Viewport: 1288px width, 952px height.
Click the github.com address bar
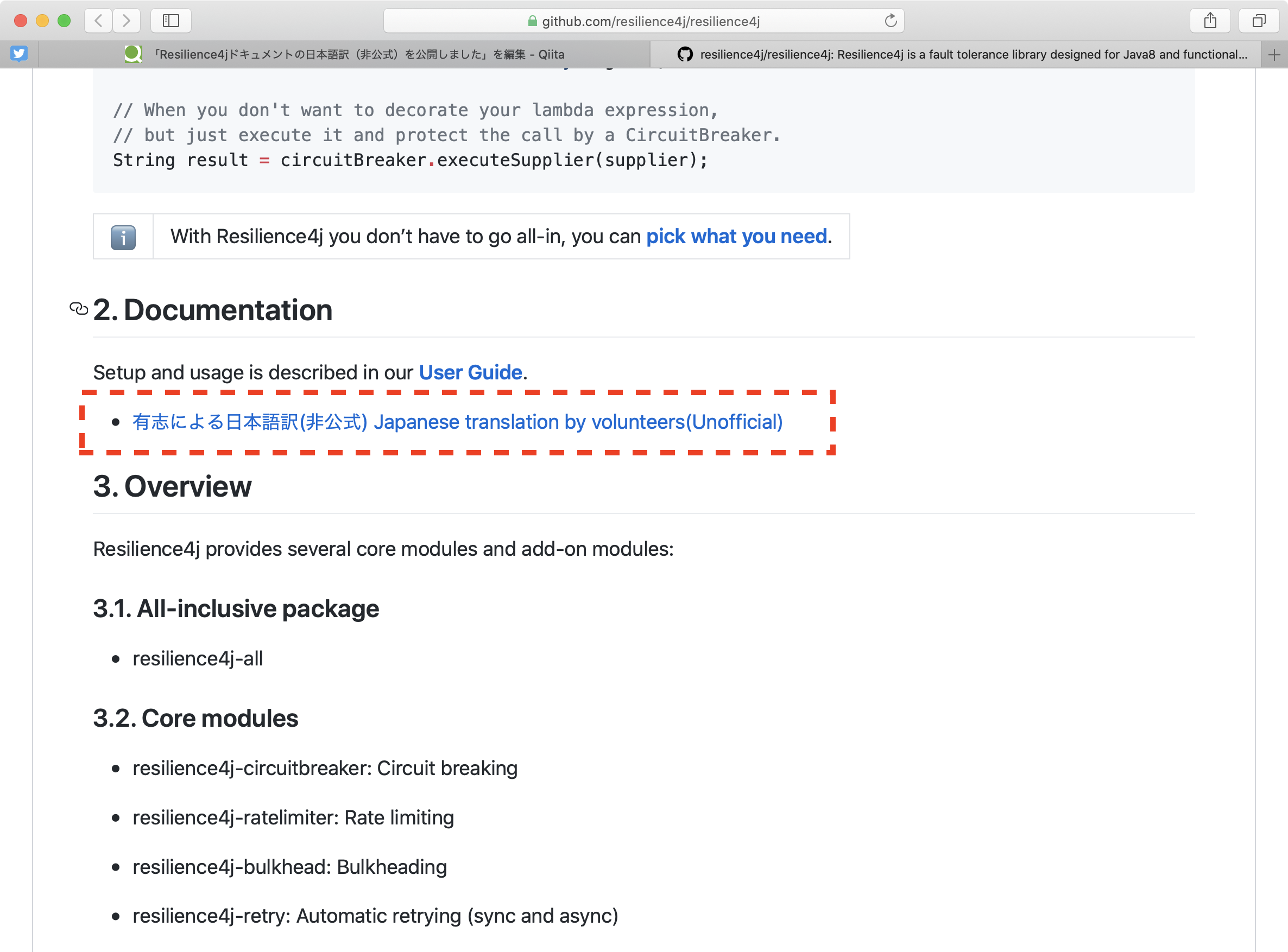coord(651,21)
